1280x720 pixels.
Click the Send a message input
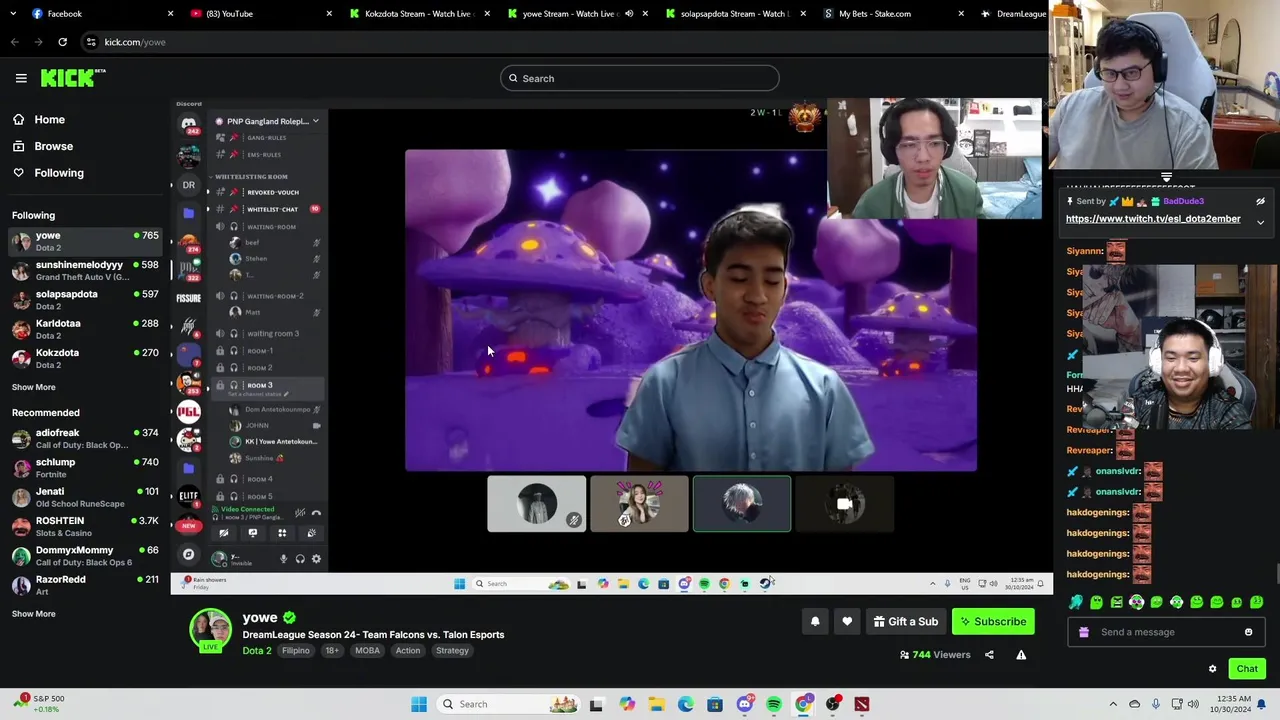(1165, 632)
